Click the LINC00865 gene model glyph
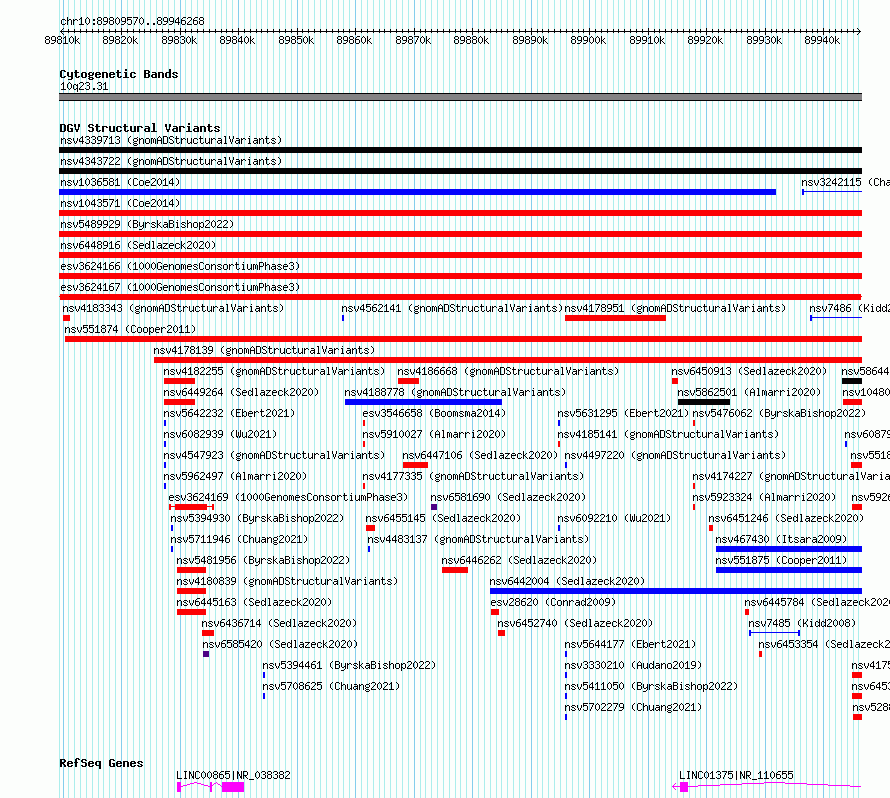 (x=211, y=787)
